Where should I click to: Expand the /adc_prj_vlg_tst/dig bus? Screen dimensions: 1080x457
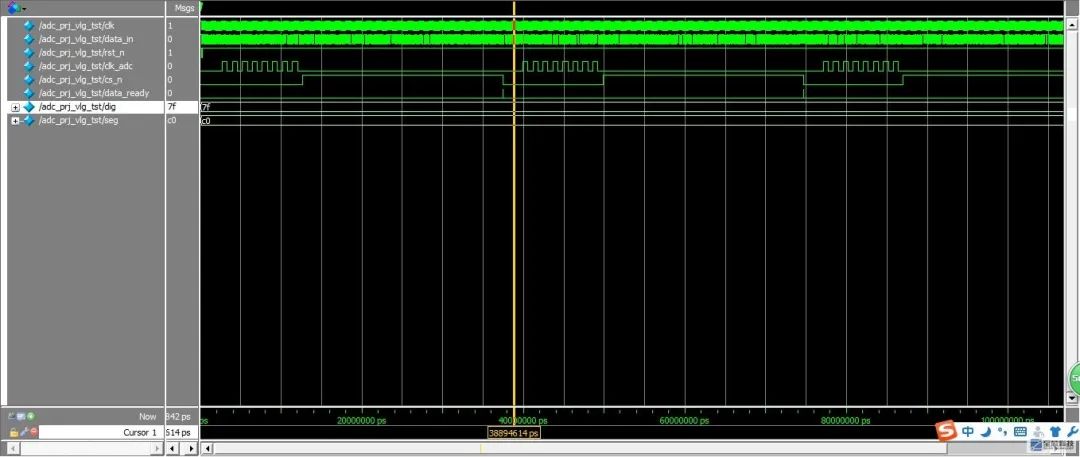pyautogui.click(x=15, y=108)
